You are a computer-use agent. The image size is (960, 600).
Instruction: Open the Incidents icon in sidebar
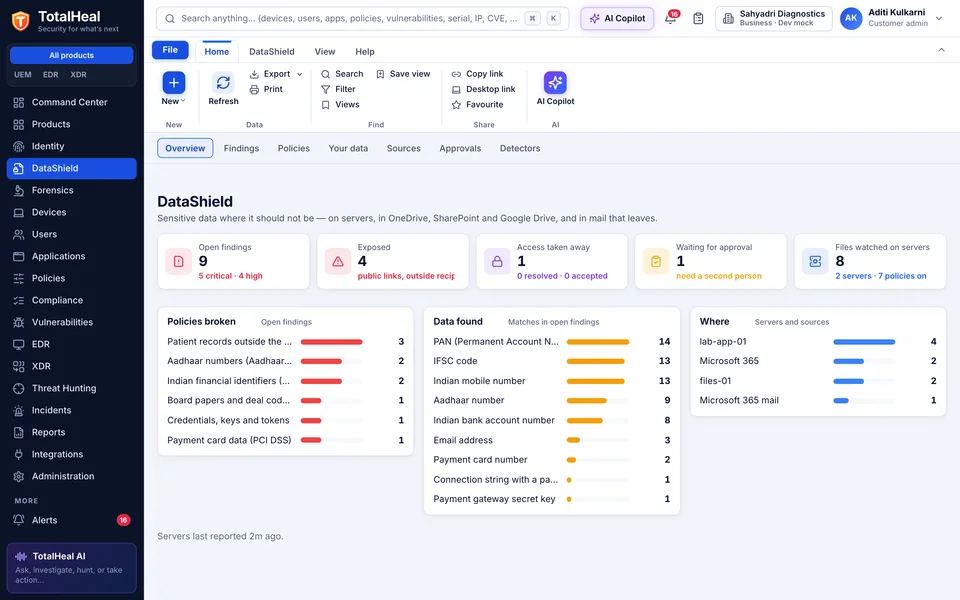[19, 410]
